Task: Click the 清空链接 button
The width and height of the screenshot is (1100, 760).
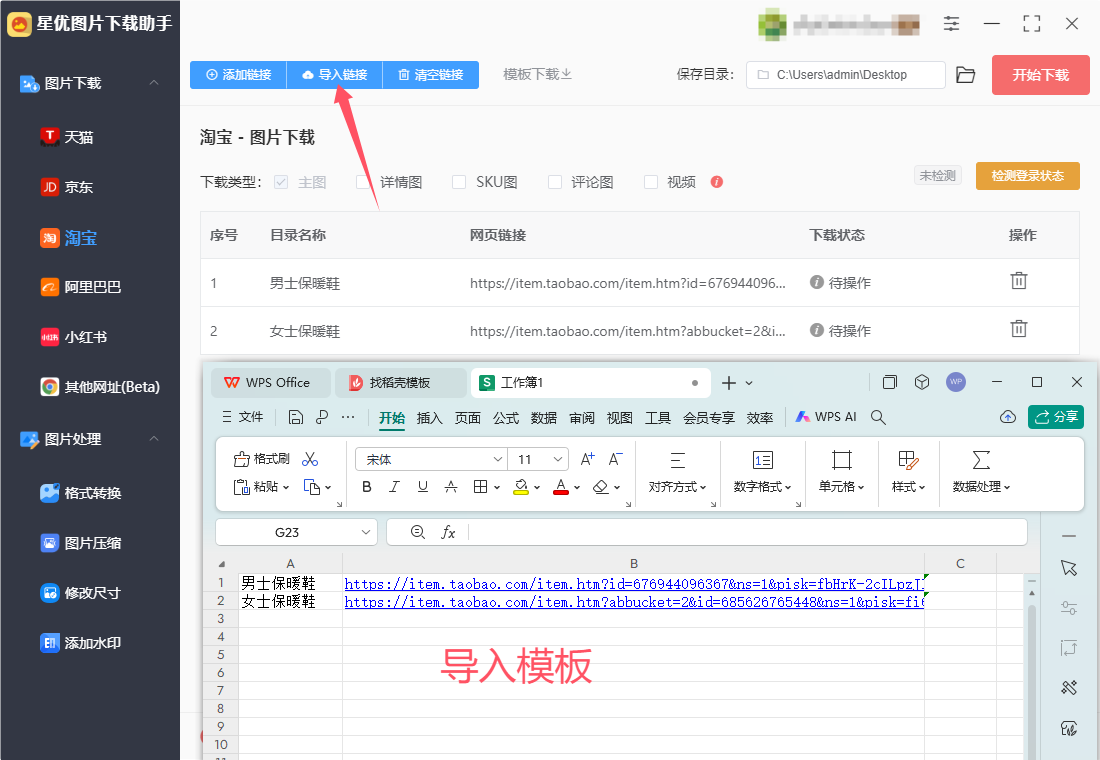Action: point(431,74)
